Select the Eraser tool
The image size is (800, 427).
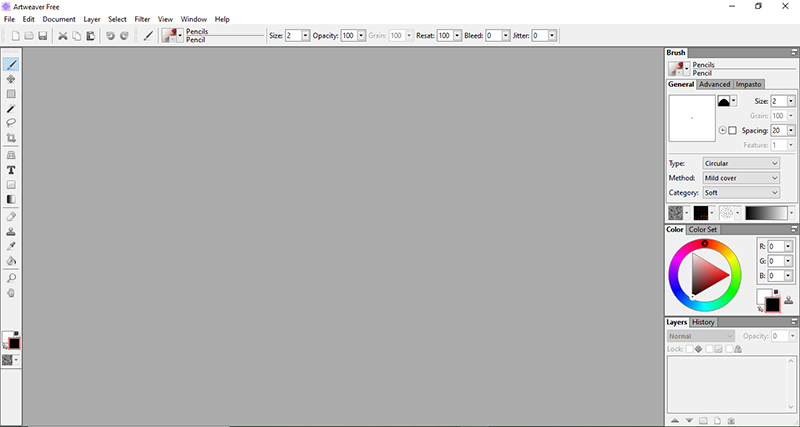pyautogui.click(x=11, y=216)
